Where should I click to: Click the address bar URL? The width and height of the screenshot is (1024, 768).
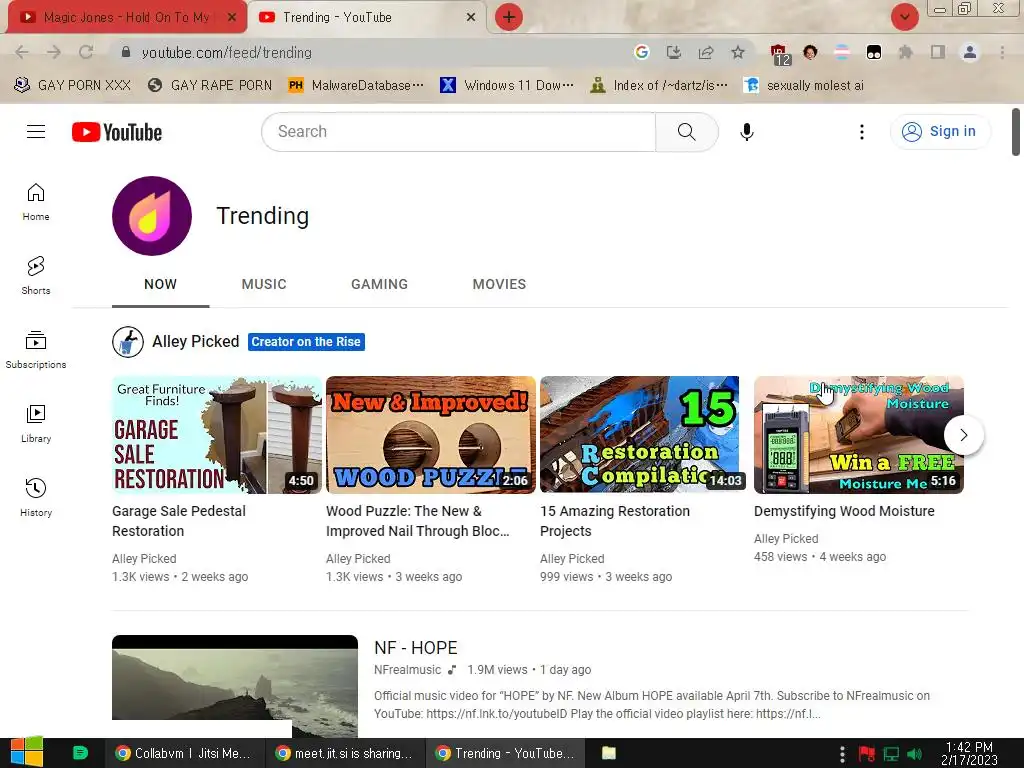coord(227,53)
